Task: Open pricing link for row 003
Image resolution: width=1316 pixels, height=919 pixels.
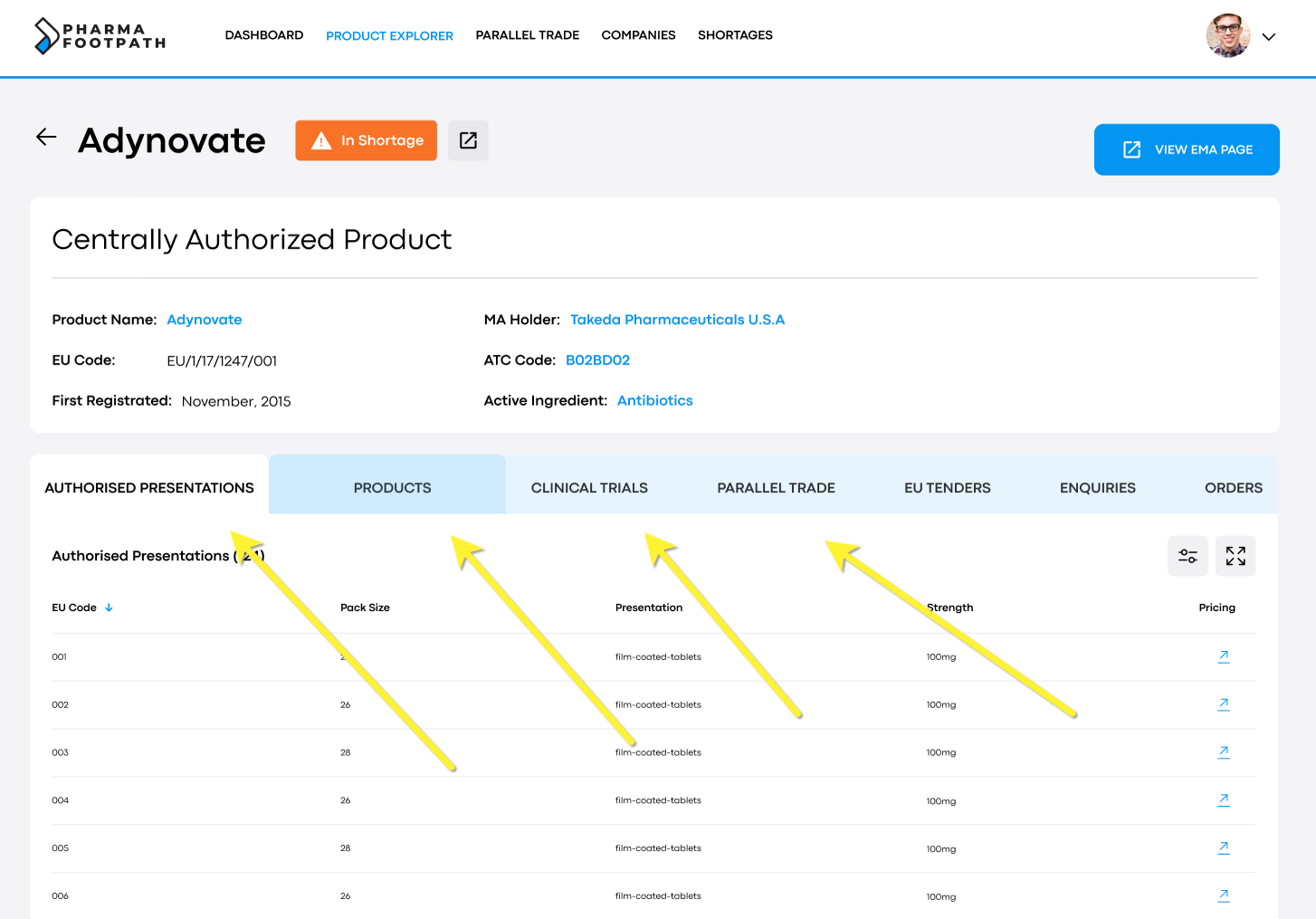Action: [x=1224, y=752]
